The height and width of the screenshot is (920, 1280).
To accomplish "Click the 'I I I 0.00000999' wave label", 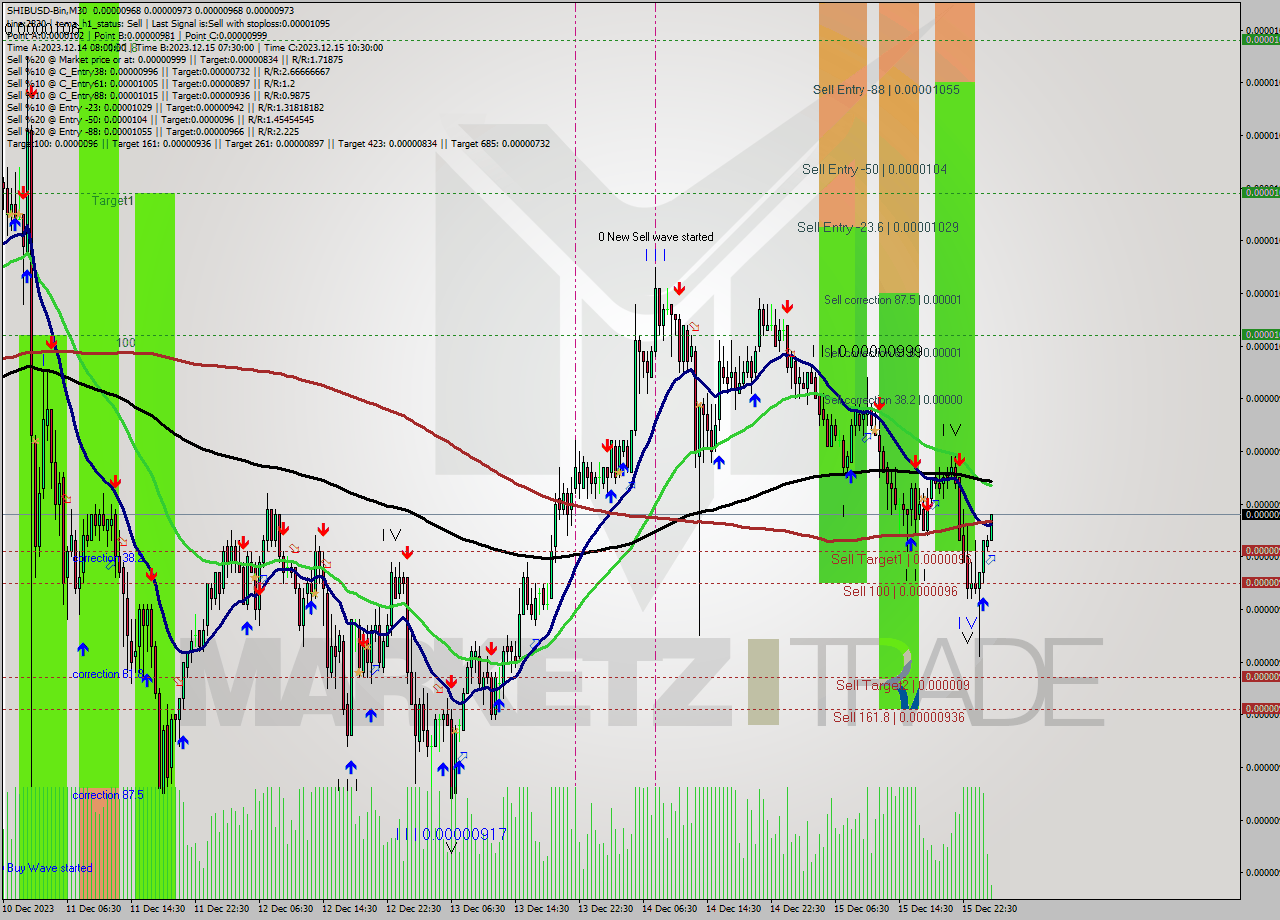I will pos(867,351).
